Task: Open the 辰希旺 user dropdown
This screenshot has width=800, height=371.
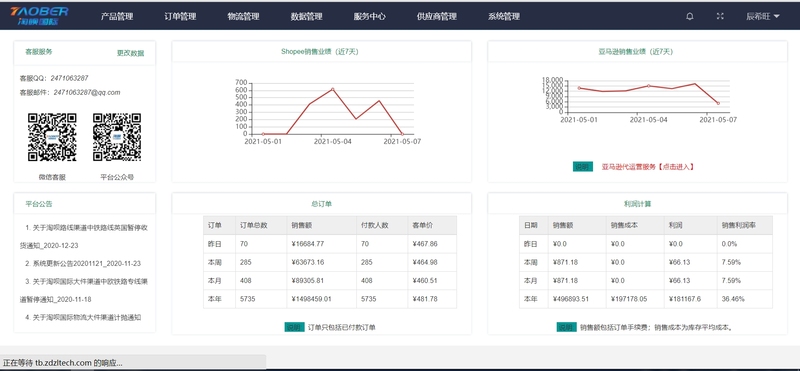Action: [763, 16]
